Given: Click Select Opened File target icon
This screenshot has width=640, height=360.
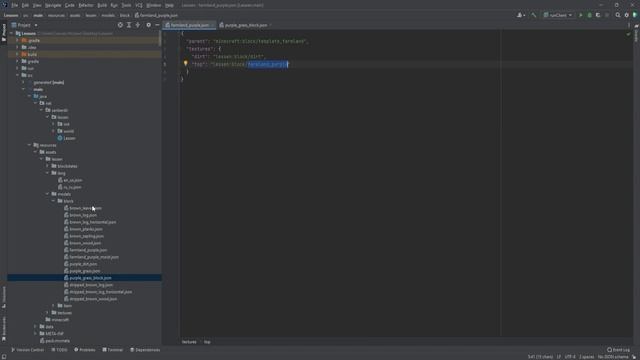Looking at the screenshot, I should pos(120,25).
